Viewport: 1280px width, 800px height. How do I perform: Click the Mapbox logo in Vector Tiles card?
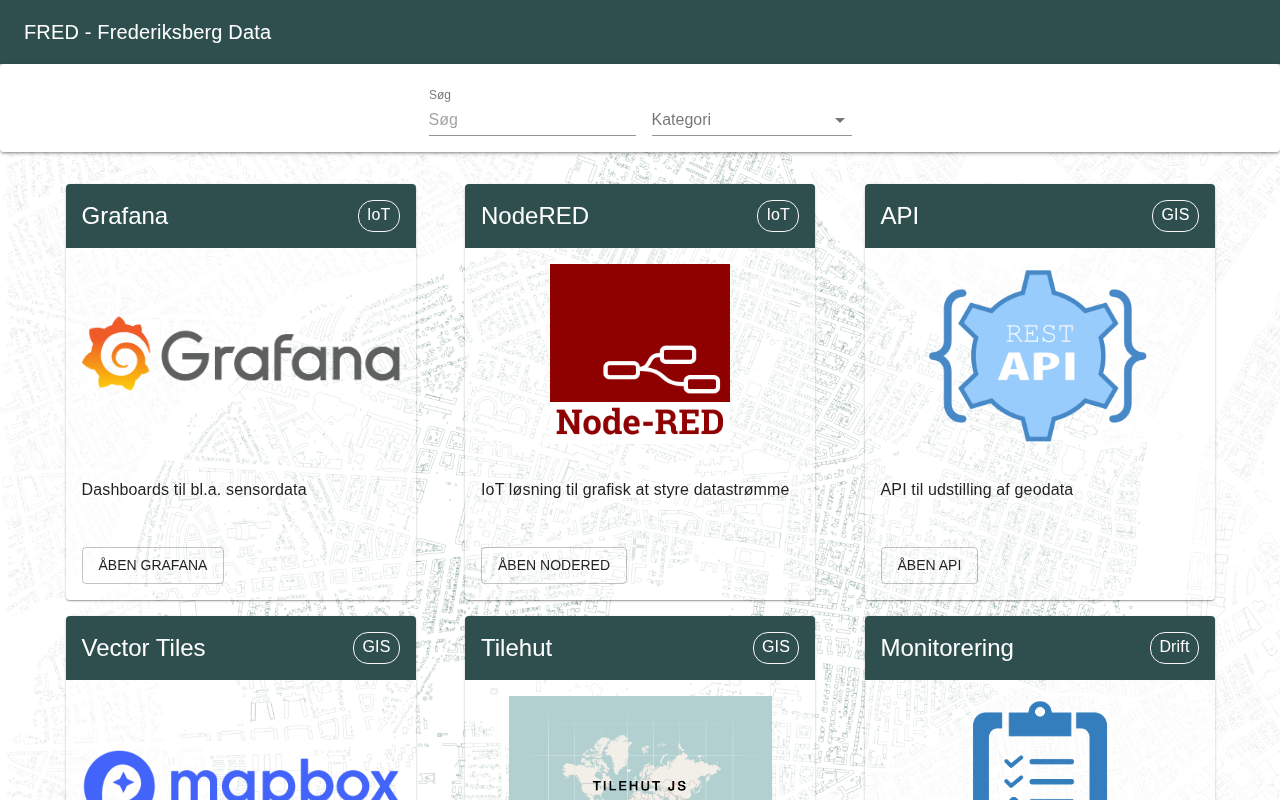point(241,775)
